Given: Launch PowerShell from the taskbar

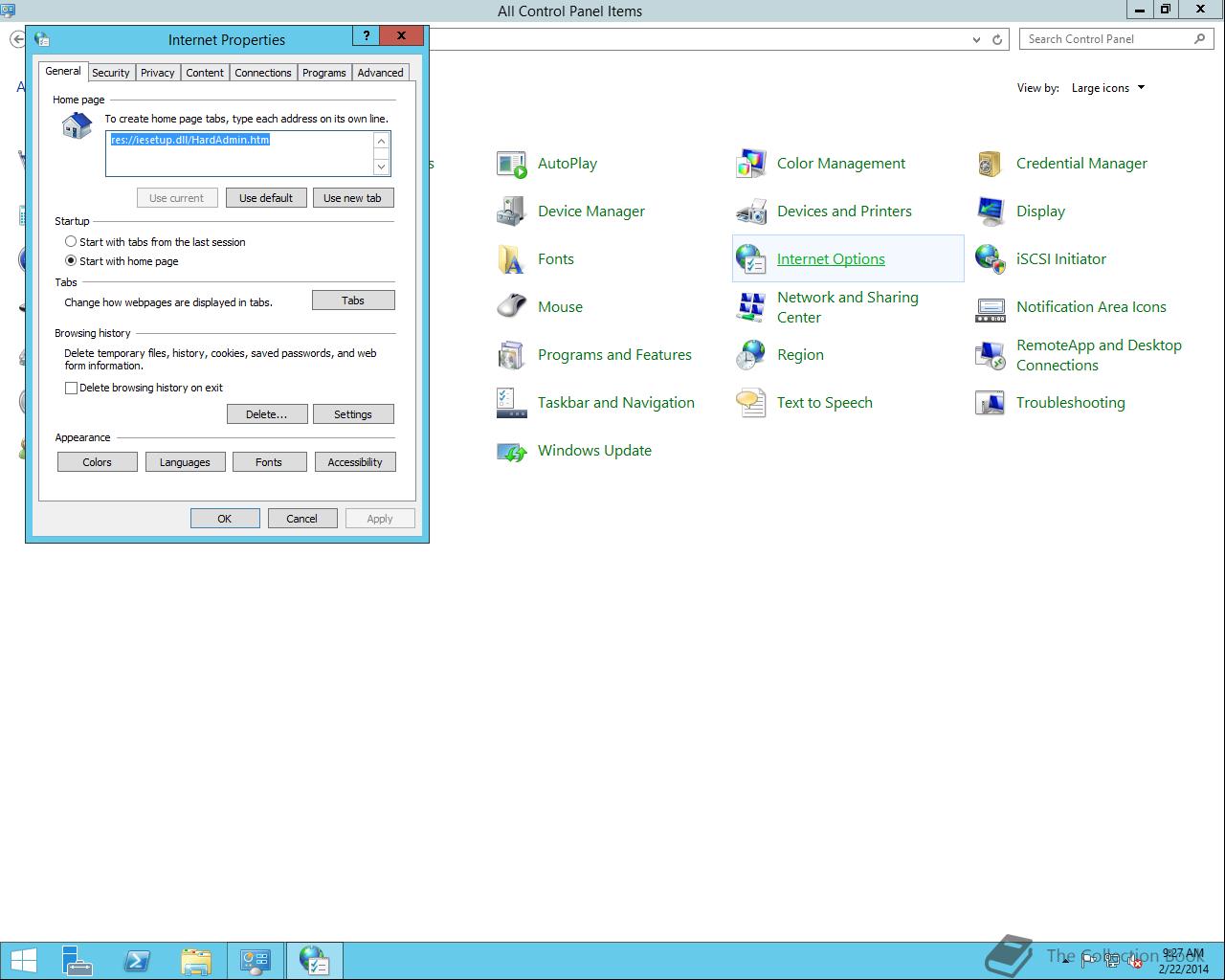Looking at the screenshot, I should pos(137,961).
